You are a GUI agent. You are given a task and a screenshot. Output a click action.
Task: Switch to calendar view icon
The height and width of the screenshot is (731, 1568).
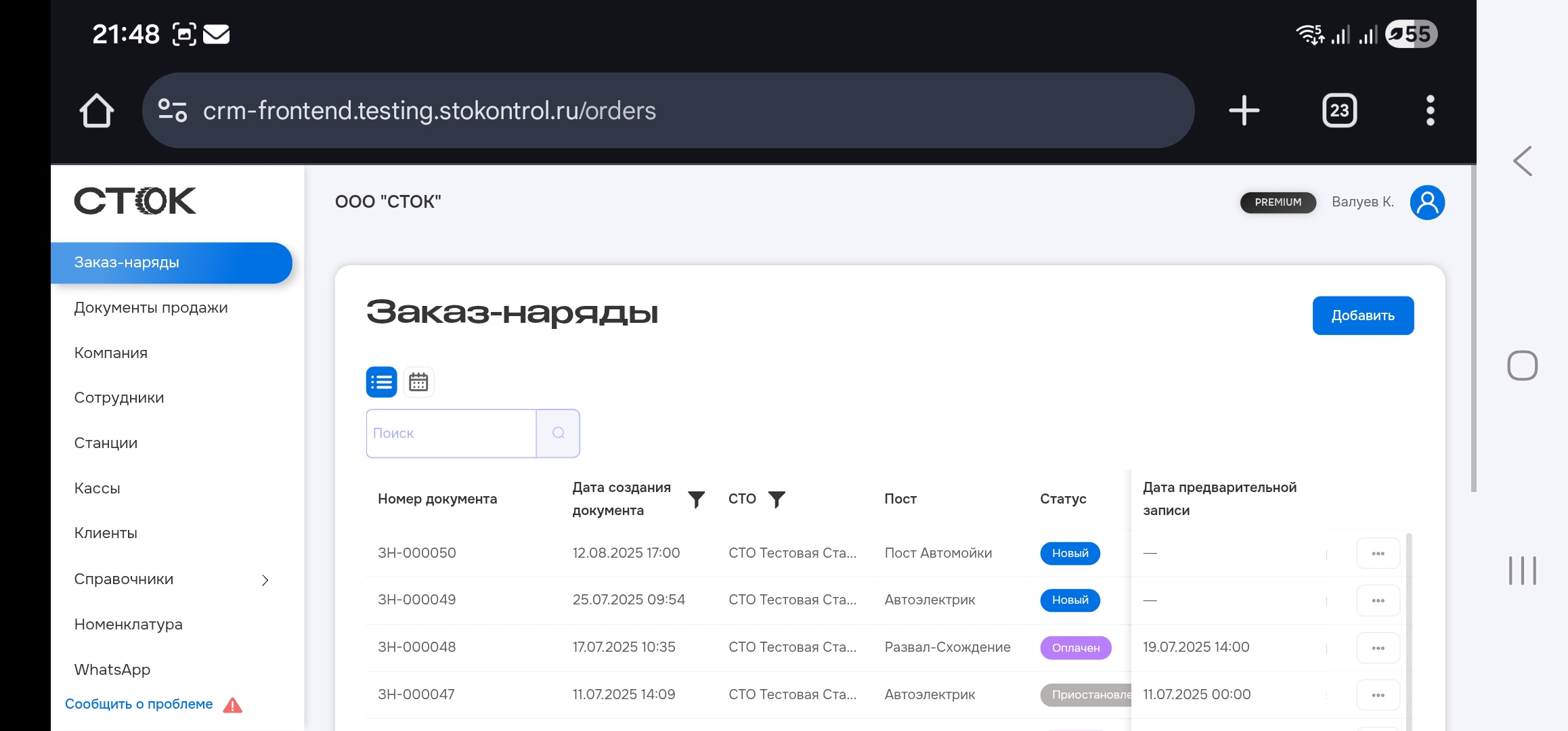[418, 382]
